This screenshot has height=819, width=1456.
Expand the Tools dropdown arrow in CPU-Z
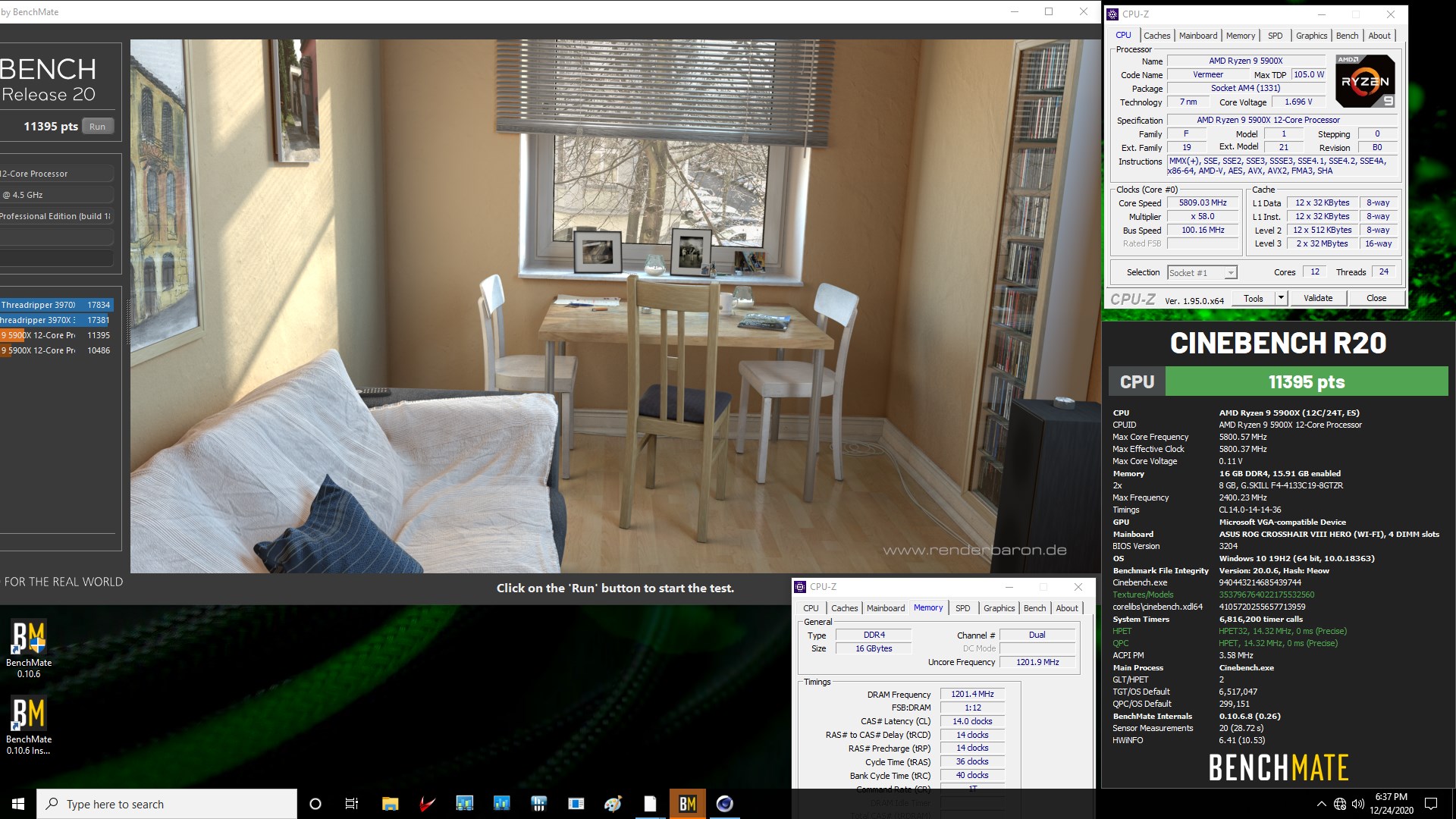pos(1281,298)
